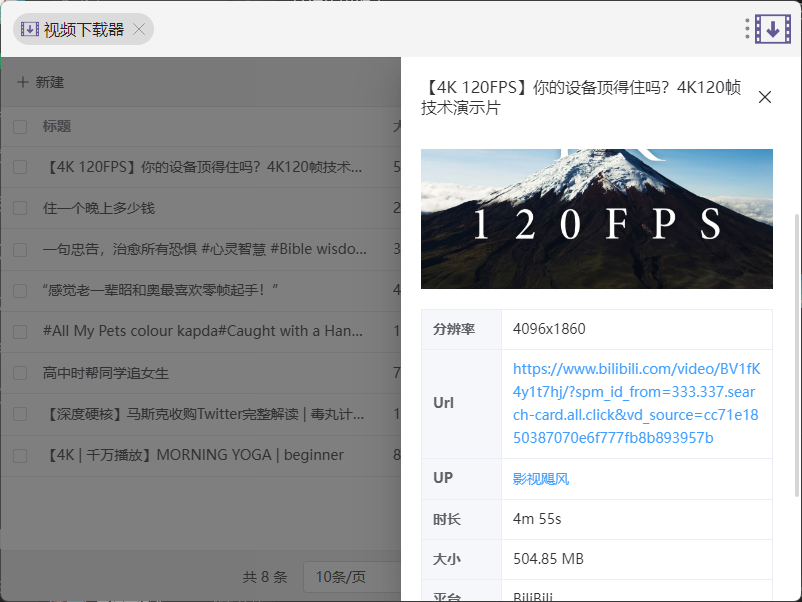Click the 新建 button
This screenshot has height=602, width=802.
click(x=49, y=82)
